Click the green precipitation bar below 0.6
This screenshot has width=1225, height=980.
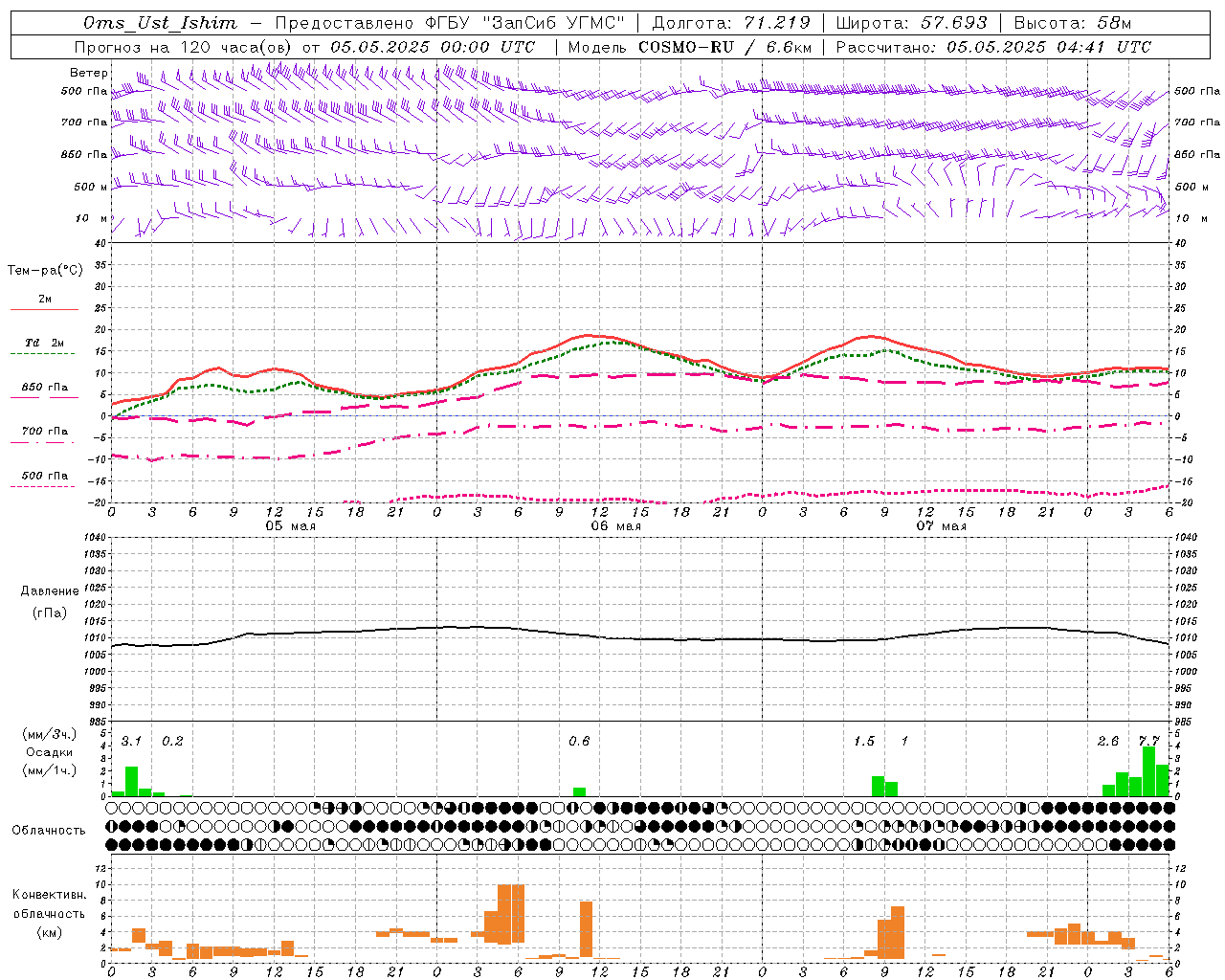pos(579,792)
